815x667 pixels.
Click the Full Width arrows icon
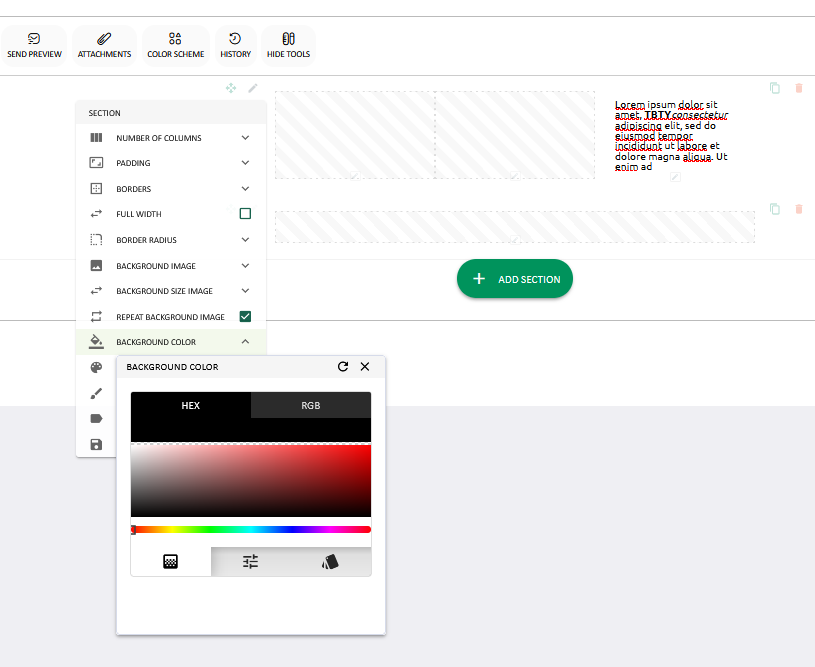(96, 214)
